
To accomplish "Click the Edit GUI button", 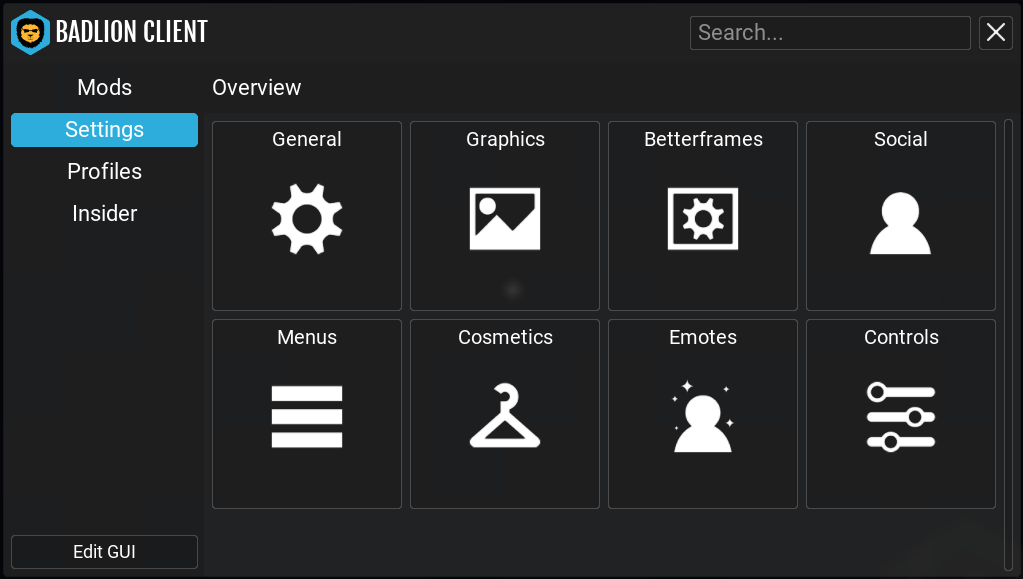I will pyautogui.click(x=104, y=552).
